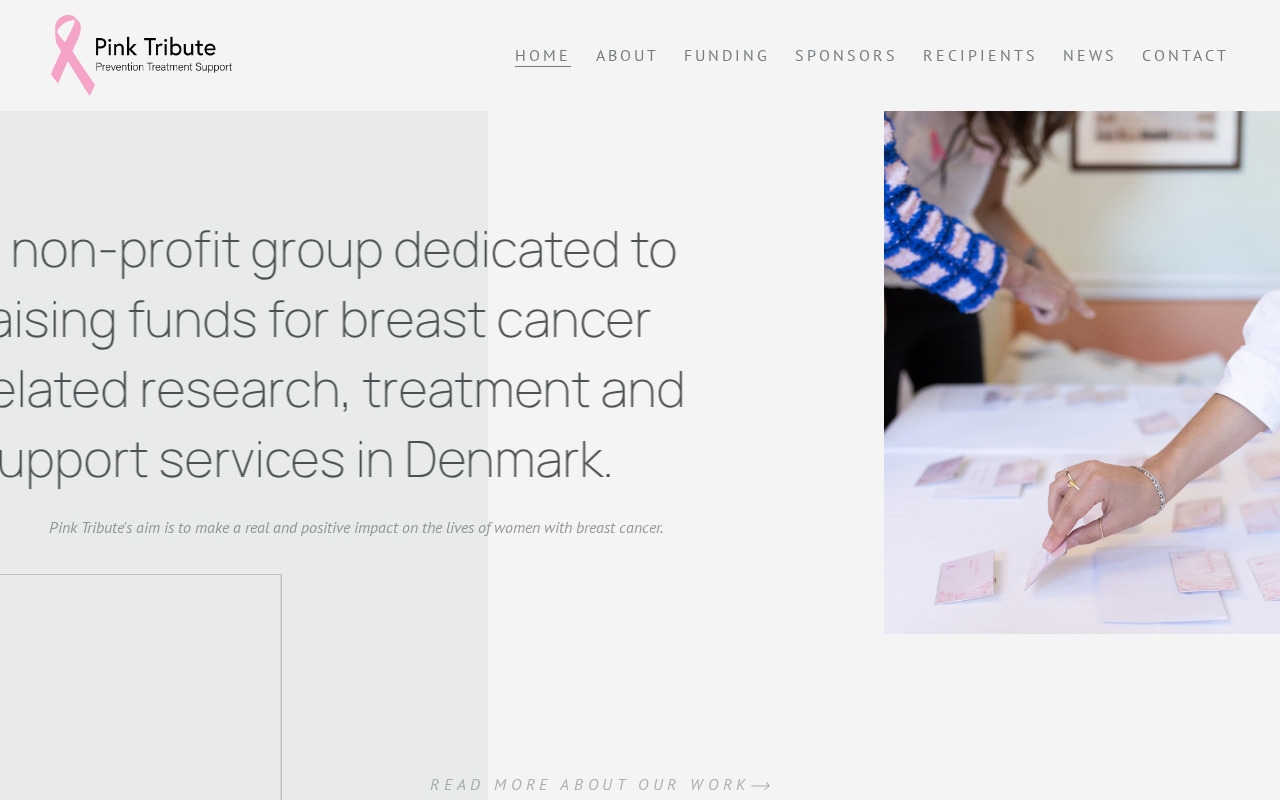
Task: Click the pink ribbon logo icon
Action: tap(72, 55)
